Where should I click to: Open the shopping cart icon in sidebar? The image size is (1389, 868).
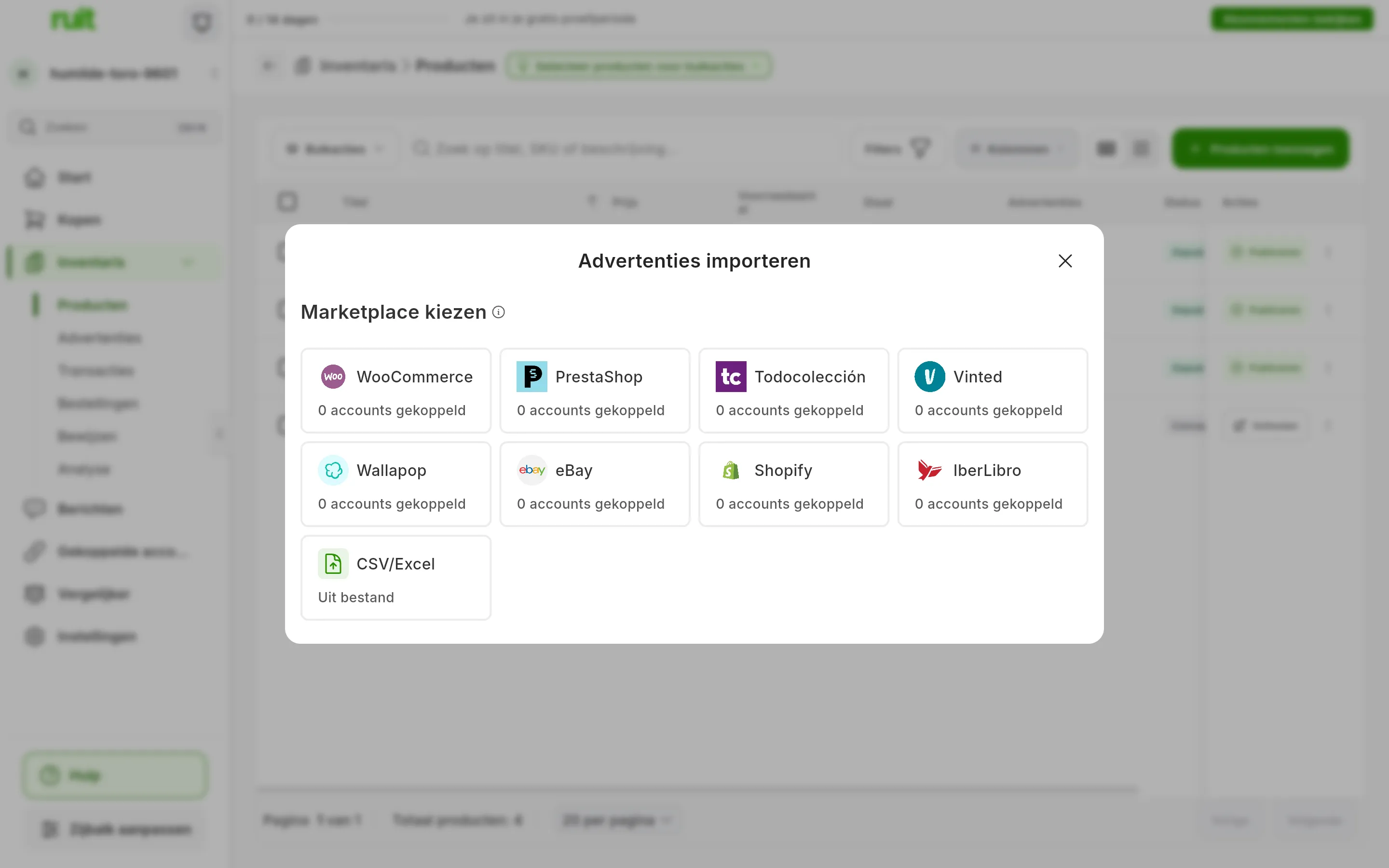coord(34,220)
